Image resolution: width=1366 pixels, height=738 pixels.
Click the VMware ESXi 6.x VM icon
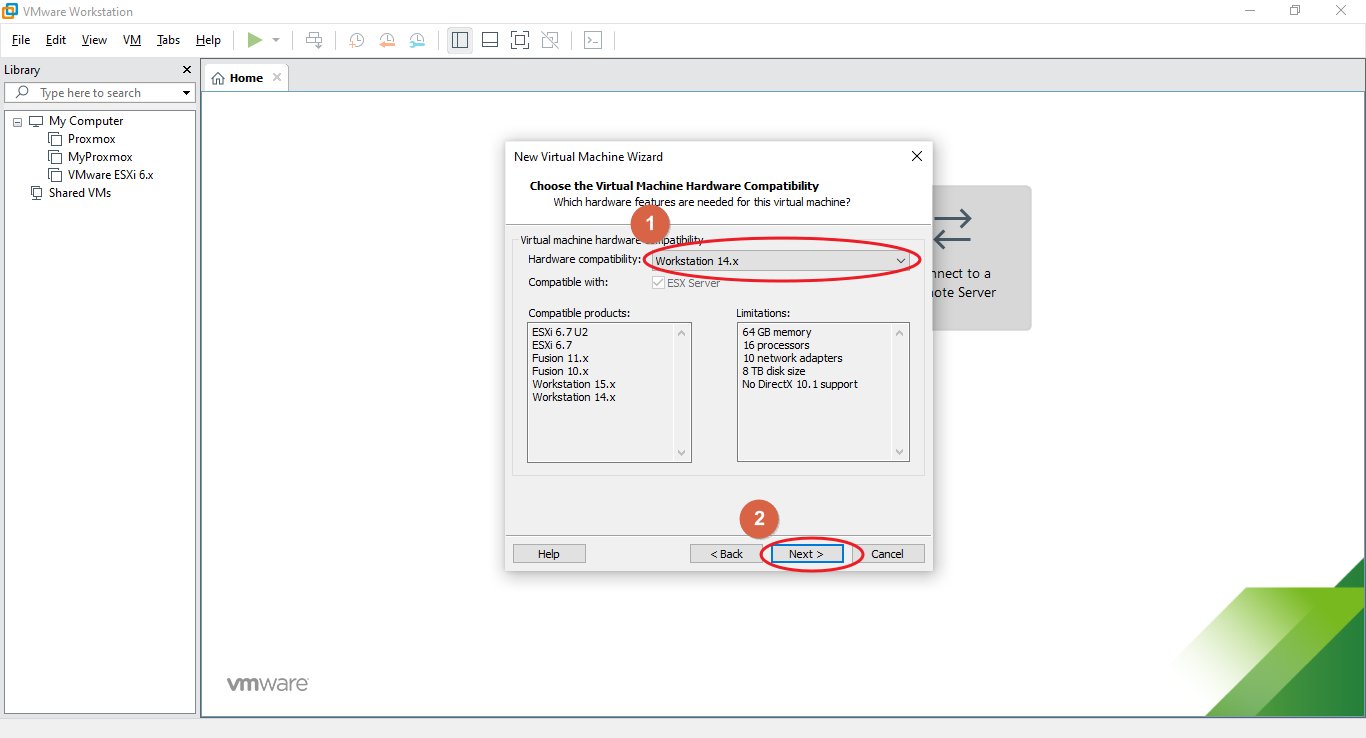56,175
